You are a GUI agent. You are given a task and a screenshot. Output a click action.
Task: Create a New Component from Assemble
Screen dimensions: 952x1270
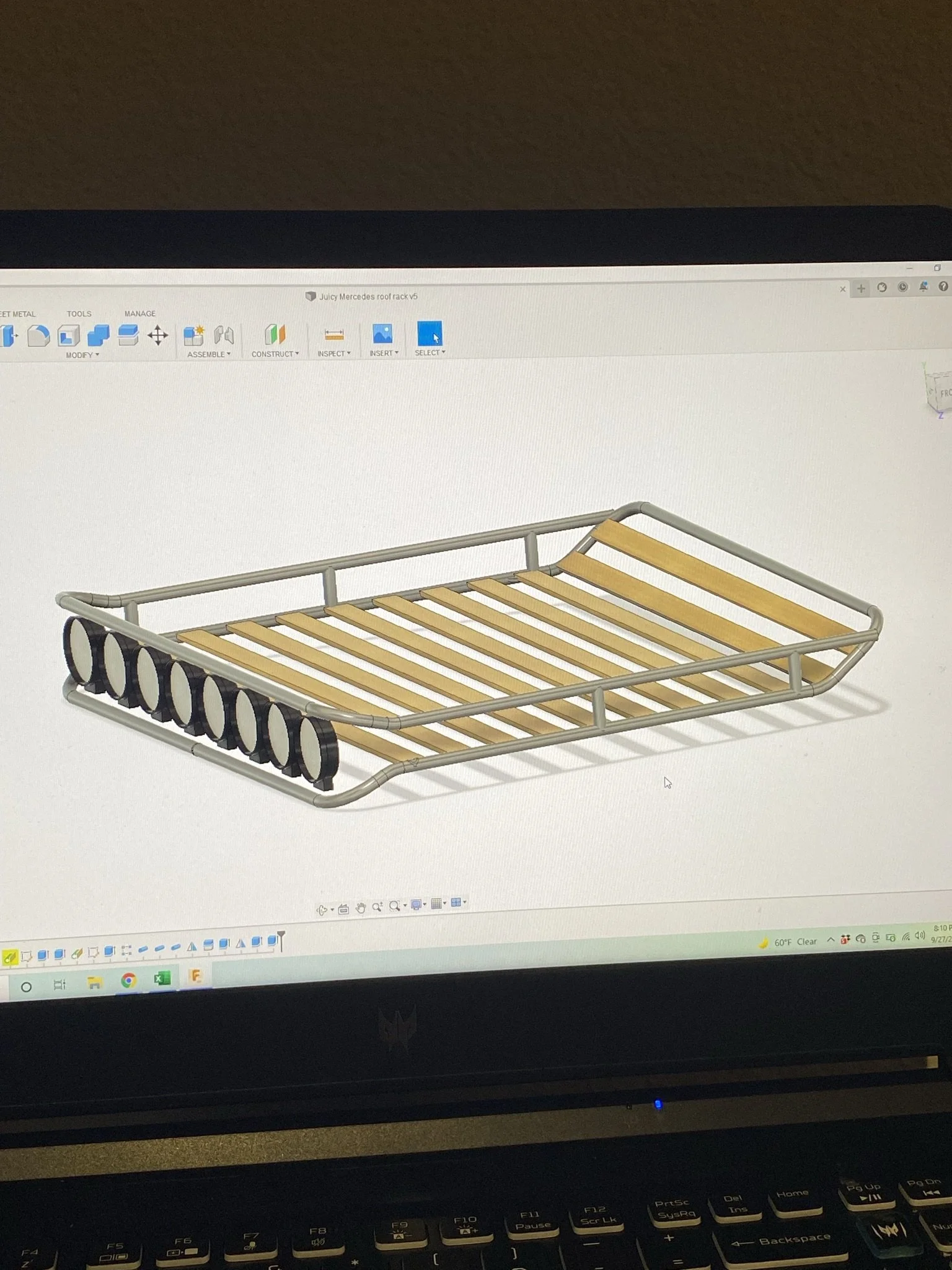194,335
